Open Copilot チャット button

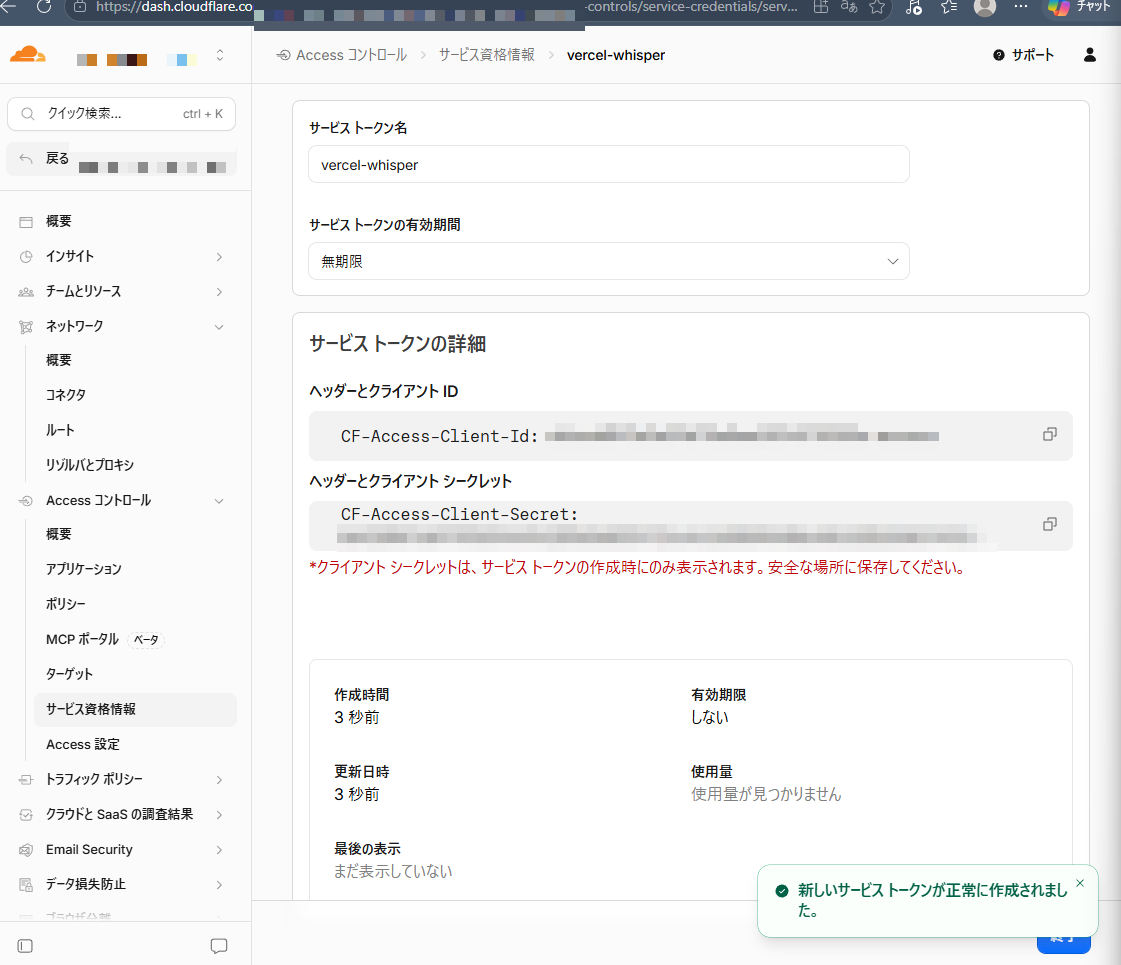tap(1080, 7)
